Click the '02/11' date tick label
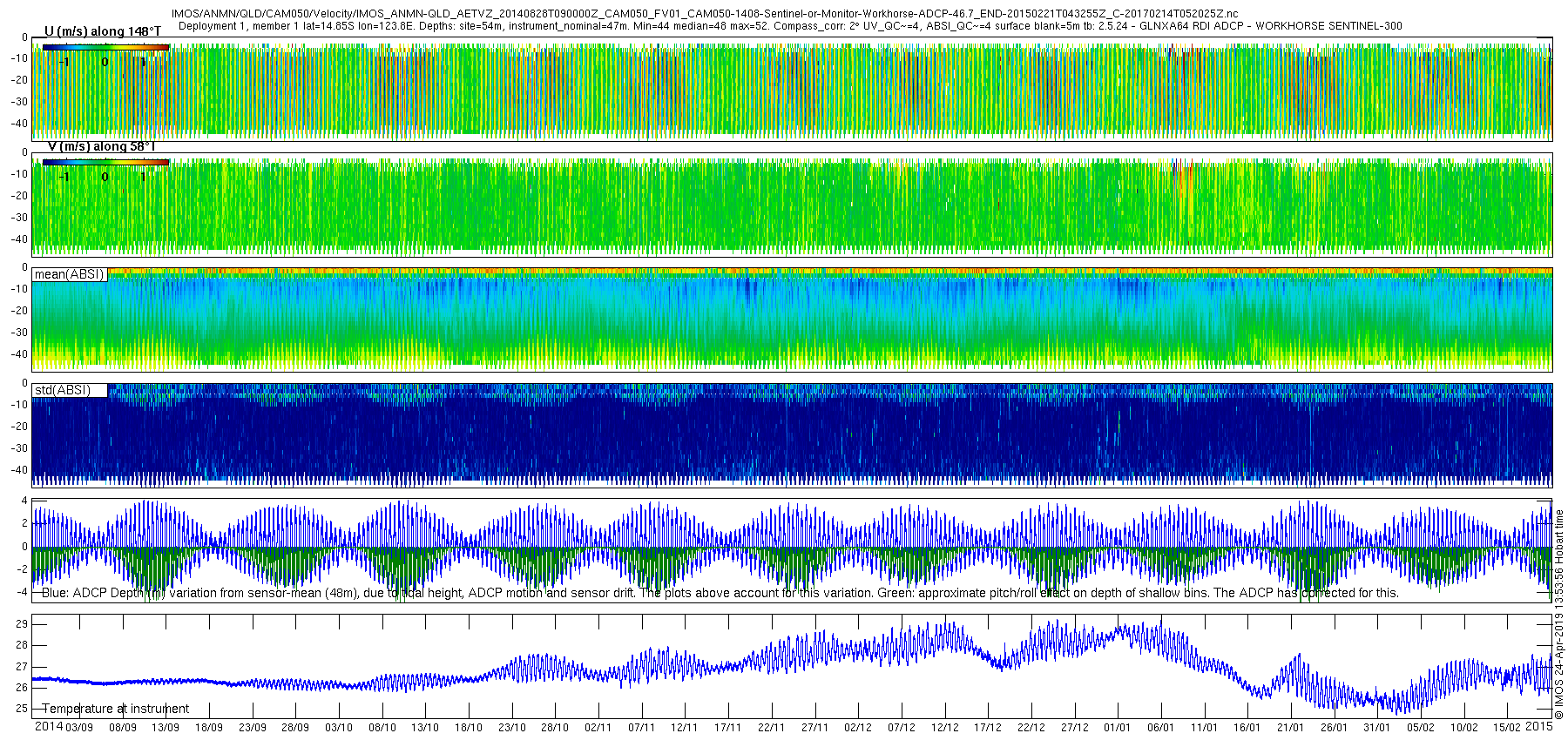 coord(598,728)
